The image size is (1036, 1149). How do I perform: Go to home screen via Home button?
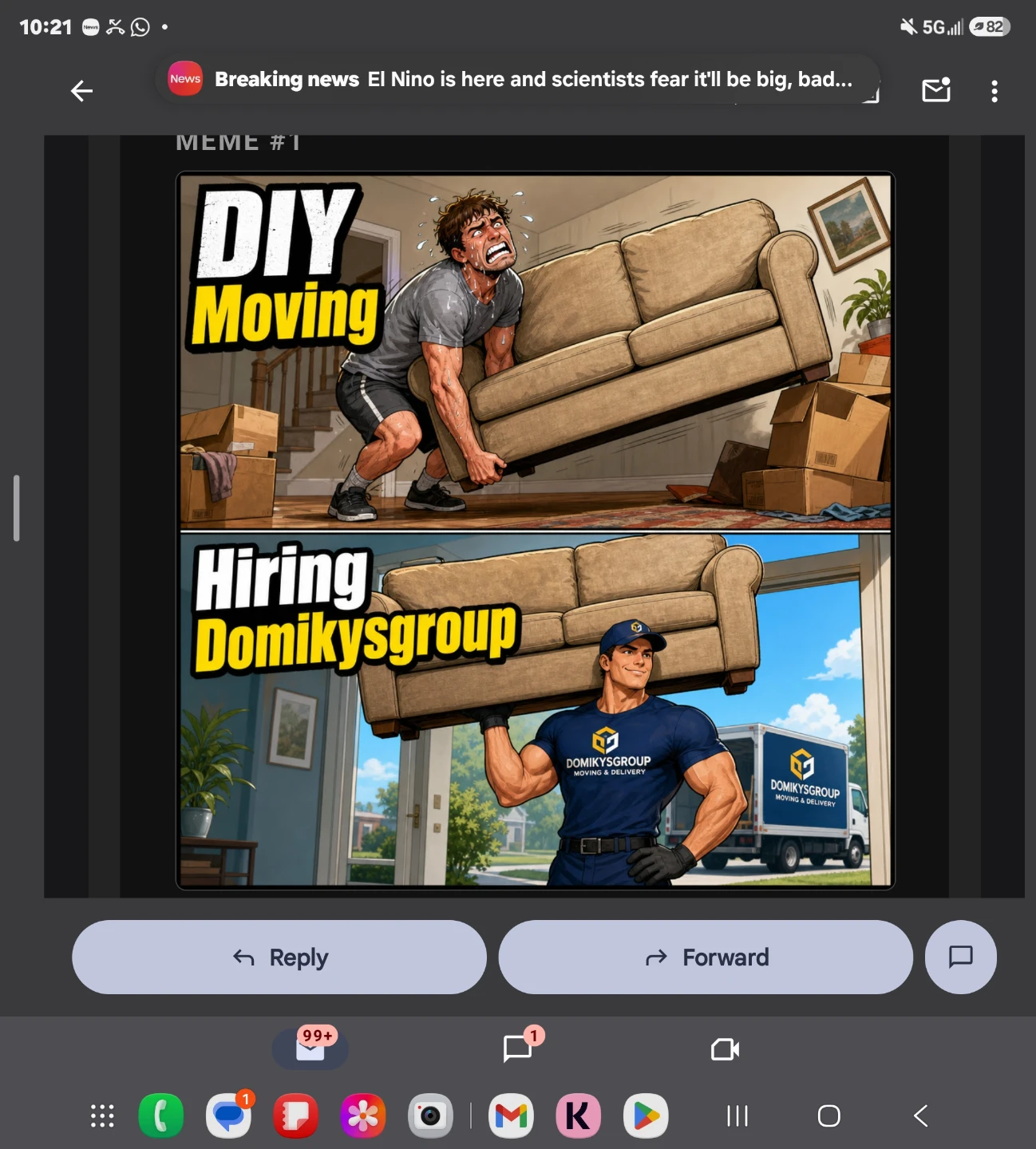tap(829, 1115)
